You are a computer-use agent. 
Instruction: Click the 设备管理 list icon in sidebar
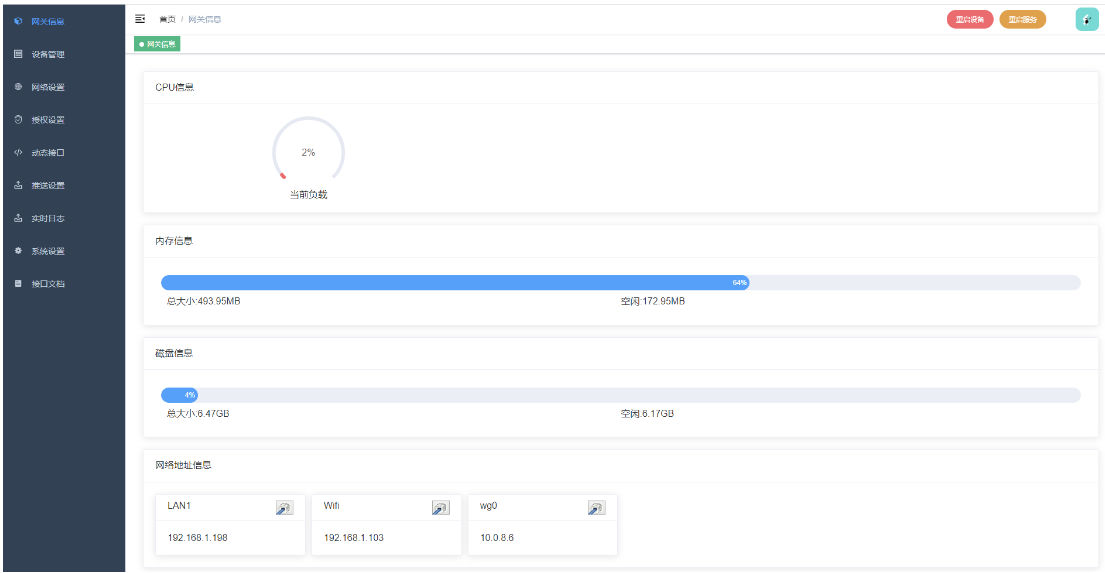click(18, 54)
